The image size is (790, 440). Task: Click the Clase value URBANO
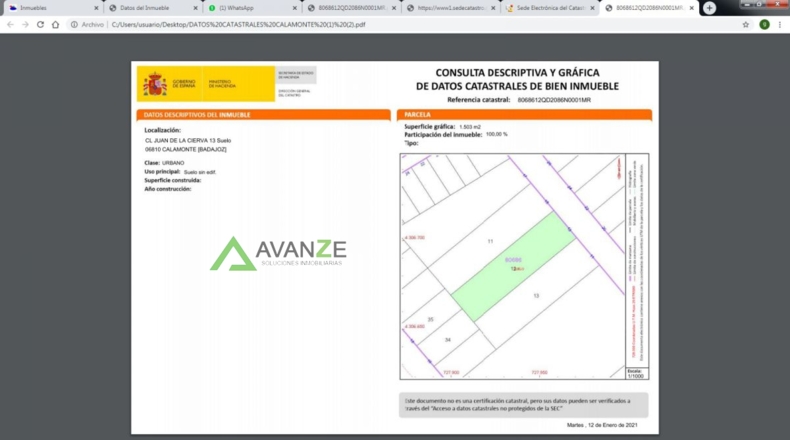(173, 163)
